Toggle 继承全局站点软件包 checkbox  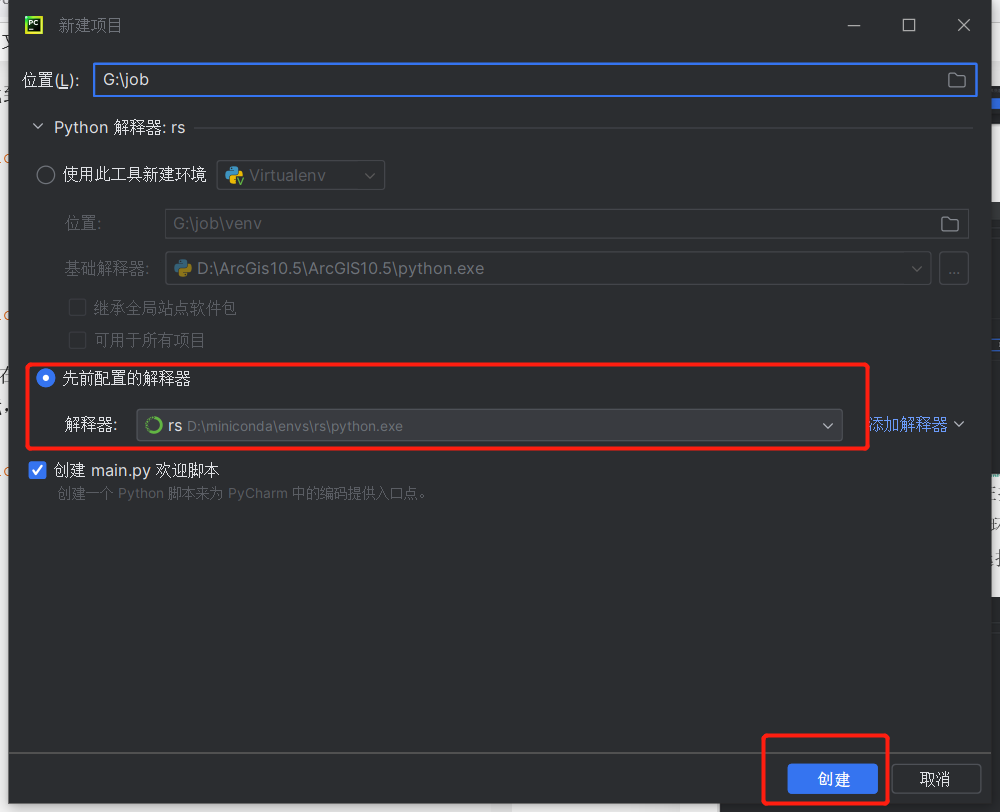pos(77,308)
